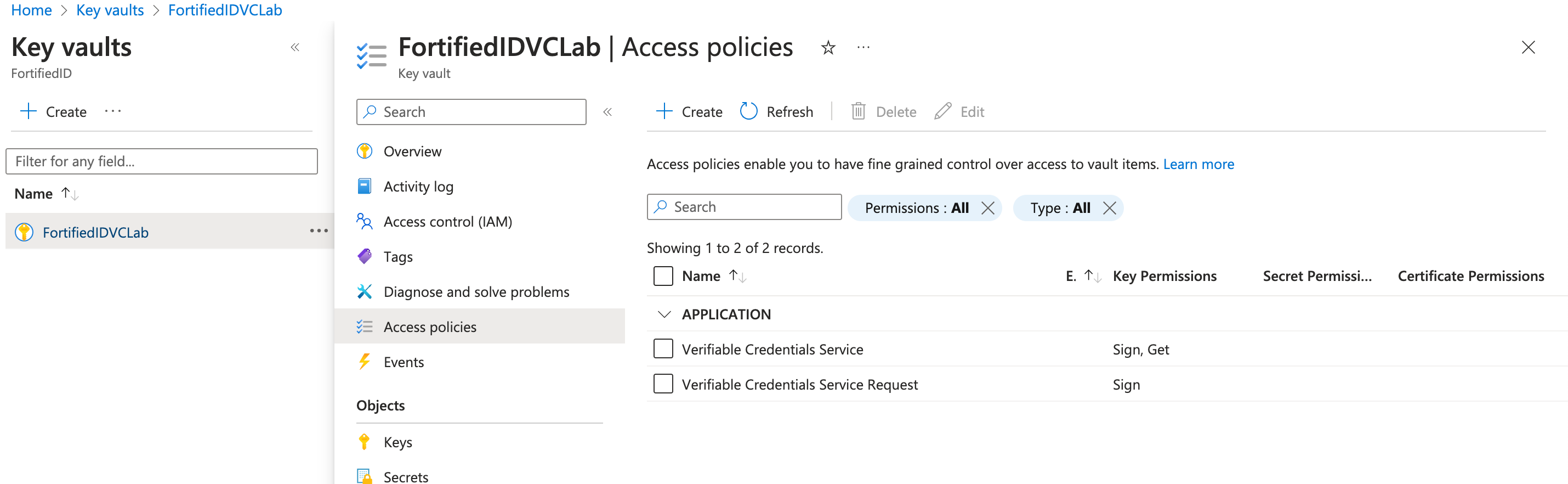This screenshot has width=1568, height=484.
Task: Open the Learn more link
Action: click(x=1198, y=165)
